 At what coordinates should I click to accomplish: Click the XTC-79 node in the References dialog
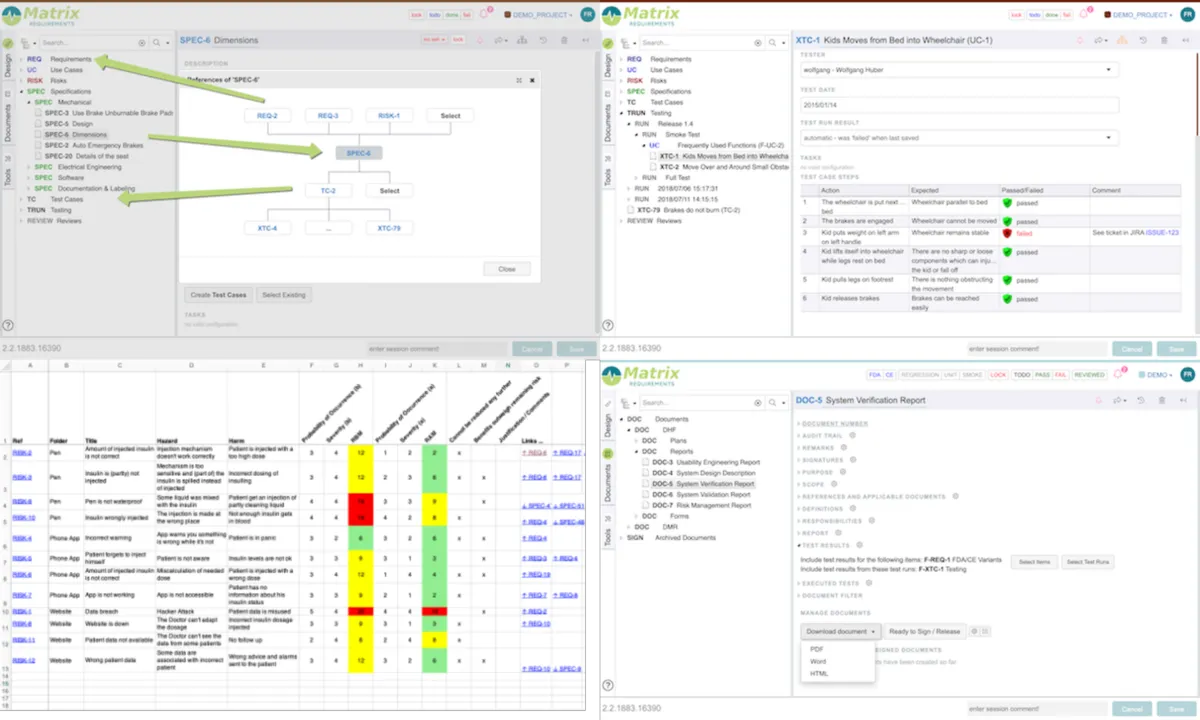coord(390,228)
